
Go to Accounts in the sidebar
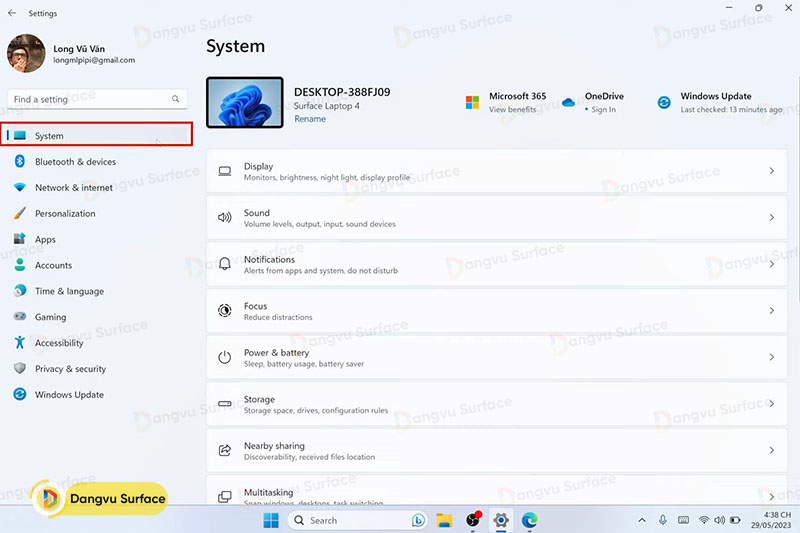coord(53,266)
